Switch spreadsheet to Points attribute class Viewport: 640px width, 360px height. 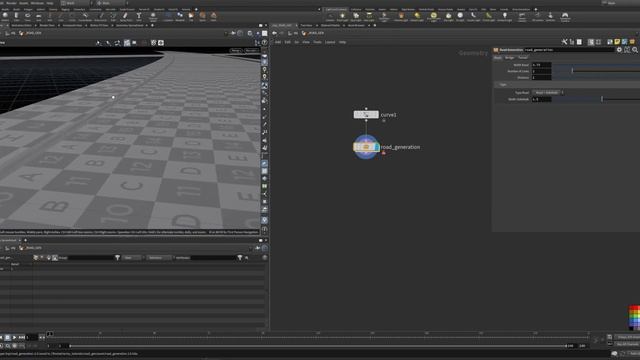pos(36,258)
